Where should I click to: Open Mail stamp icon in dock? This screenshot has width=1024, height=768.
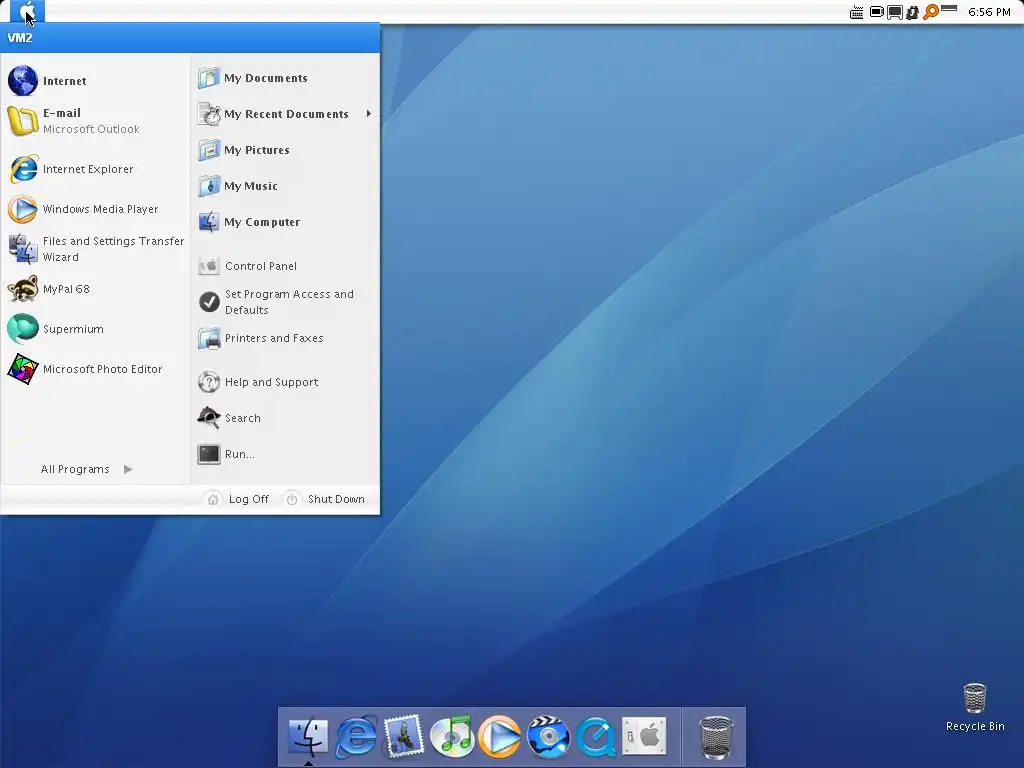click(404, 736)
